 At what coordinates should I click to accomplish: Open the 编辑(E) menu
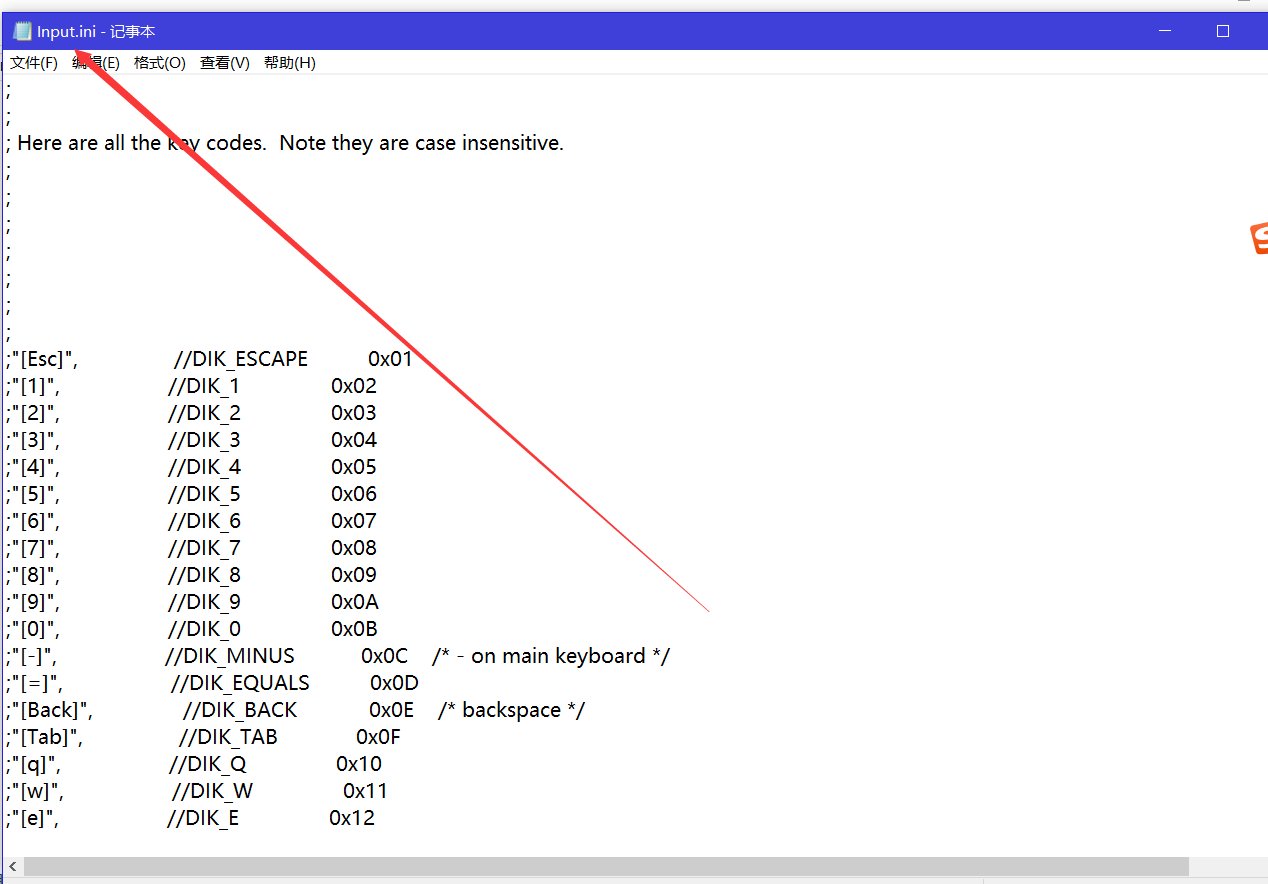96,63
